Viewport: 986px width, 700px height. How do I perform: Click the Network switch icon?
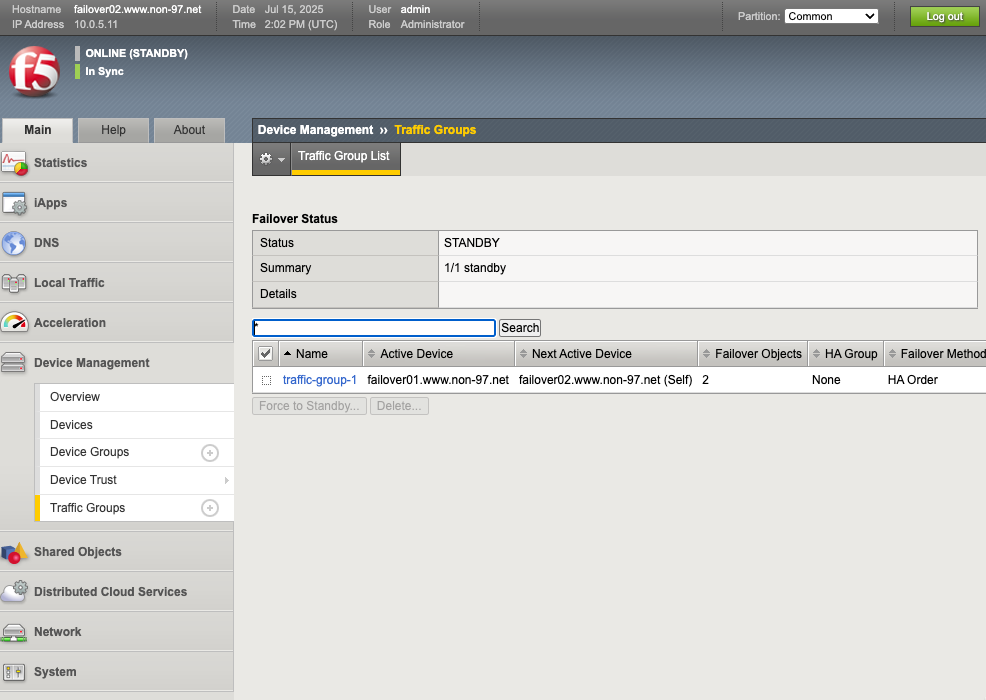(x=14, y=632)
